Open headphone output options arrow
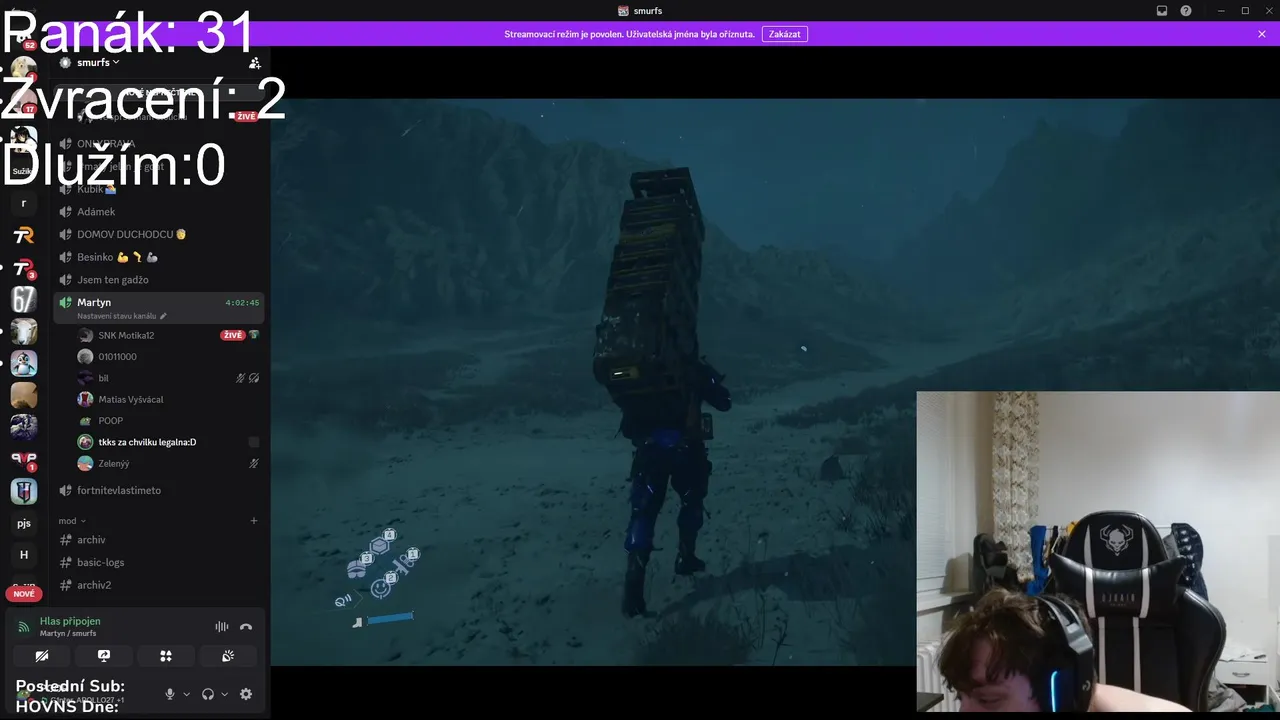 tap(224, 694)
